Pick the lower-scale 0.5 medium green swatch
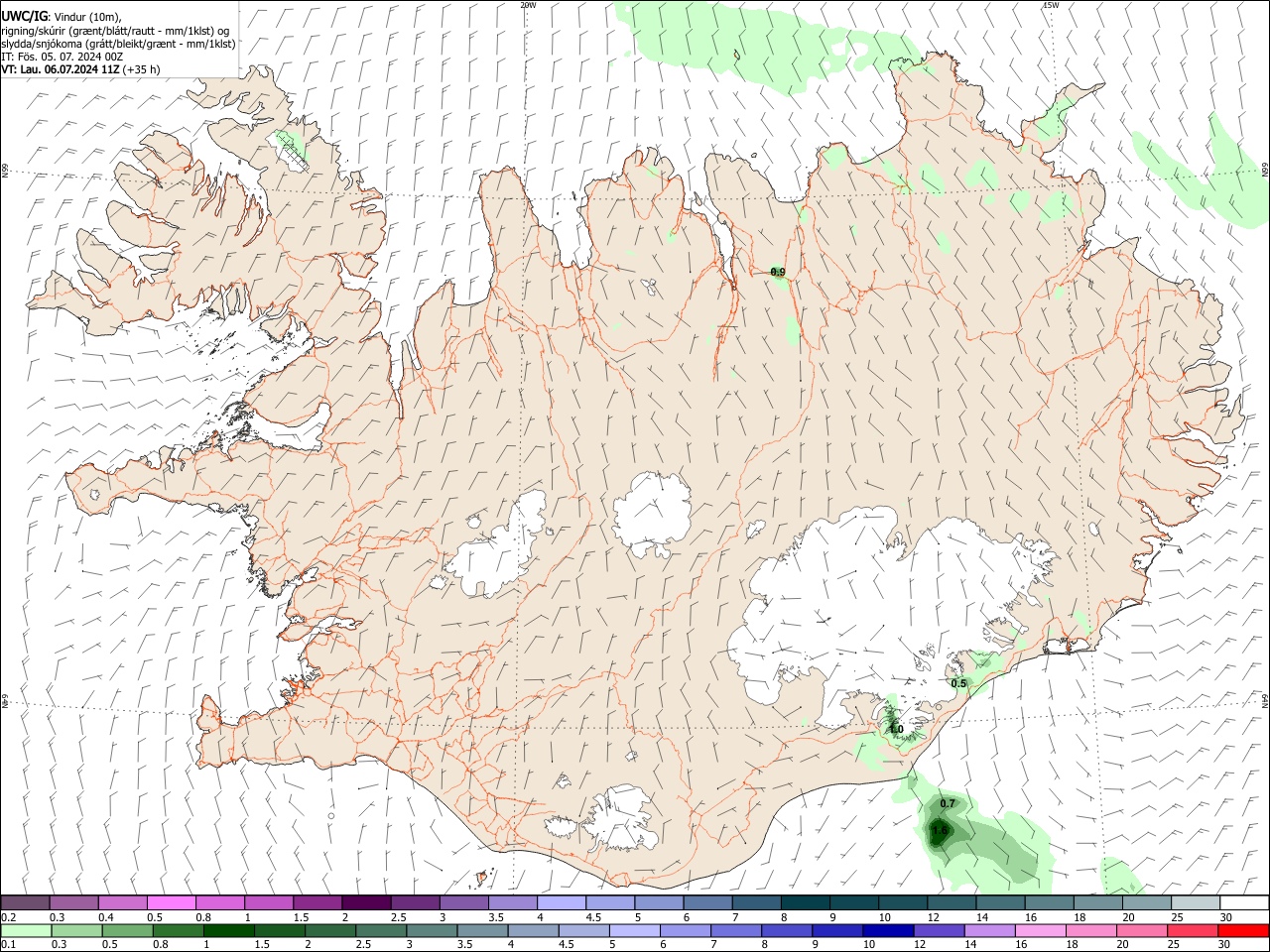The width and height of the screenshot is (1270, 952). point(127,930)
